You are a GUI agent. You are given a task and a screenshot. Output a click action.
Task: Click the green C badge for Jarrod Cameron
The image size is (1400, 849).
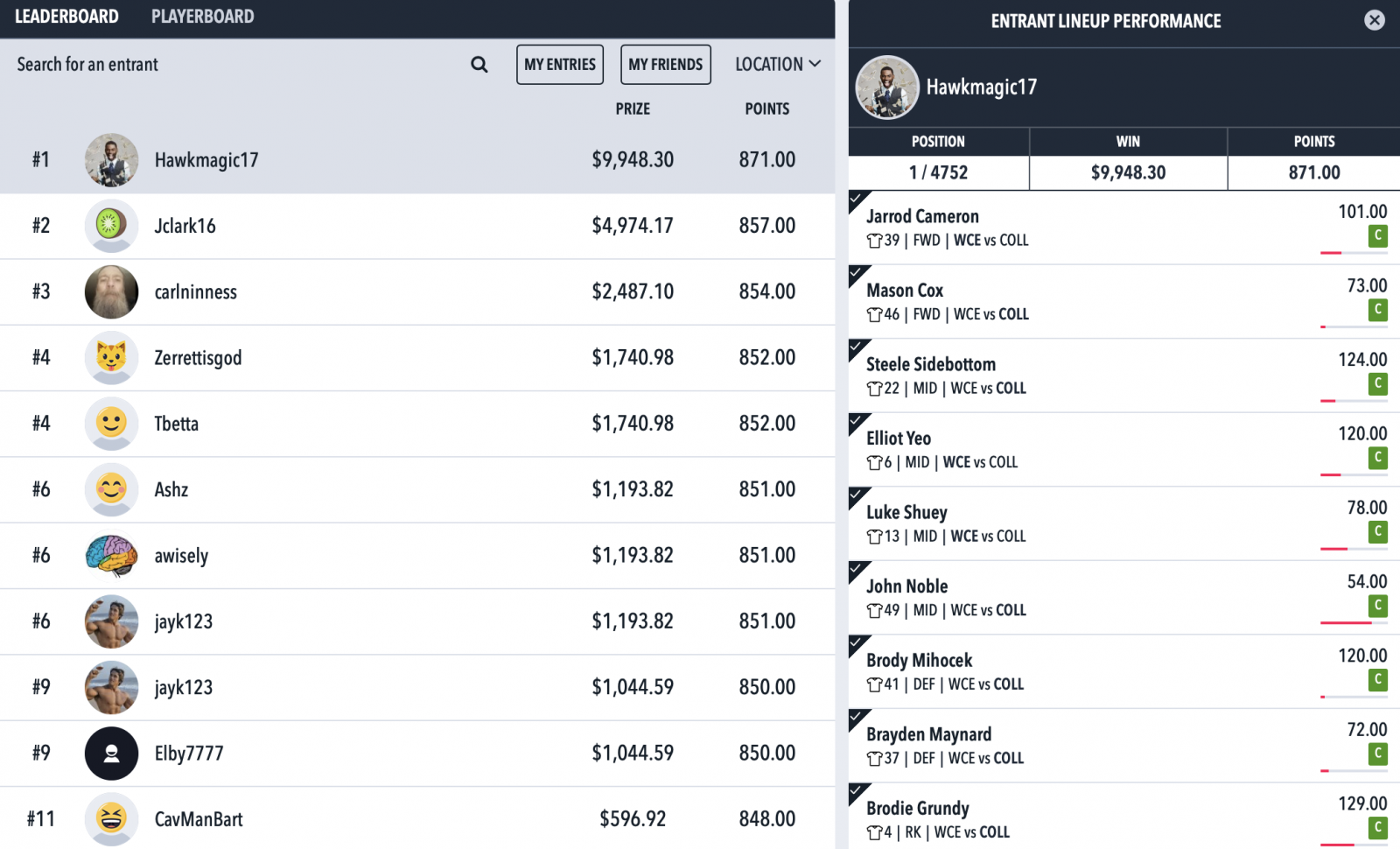point(1378,235)
